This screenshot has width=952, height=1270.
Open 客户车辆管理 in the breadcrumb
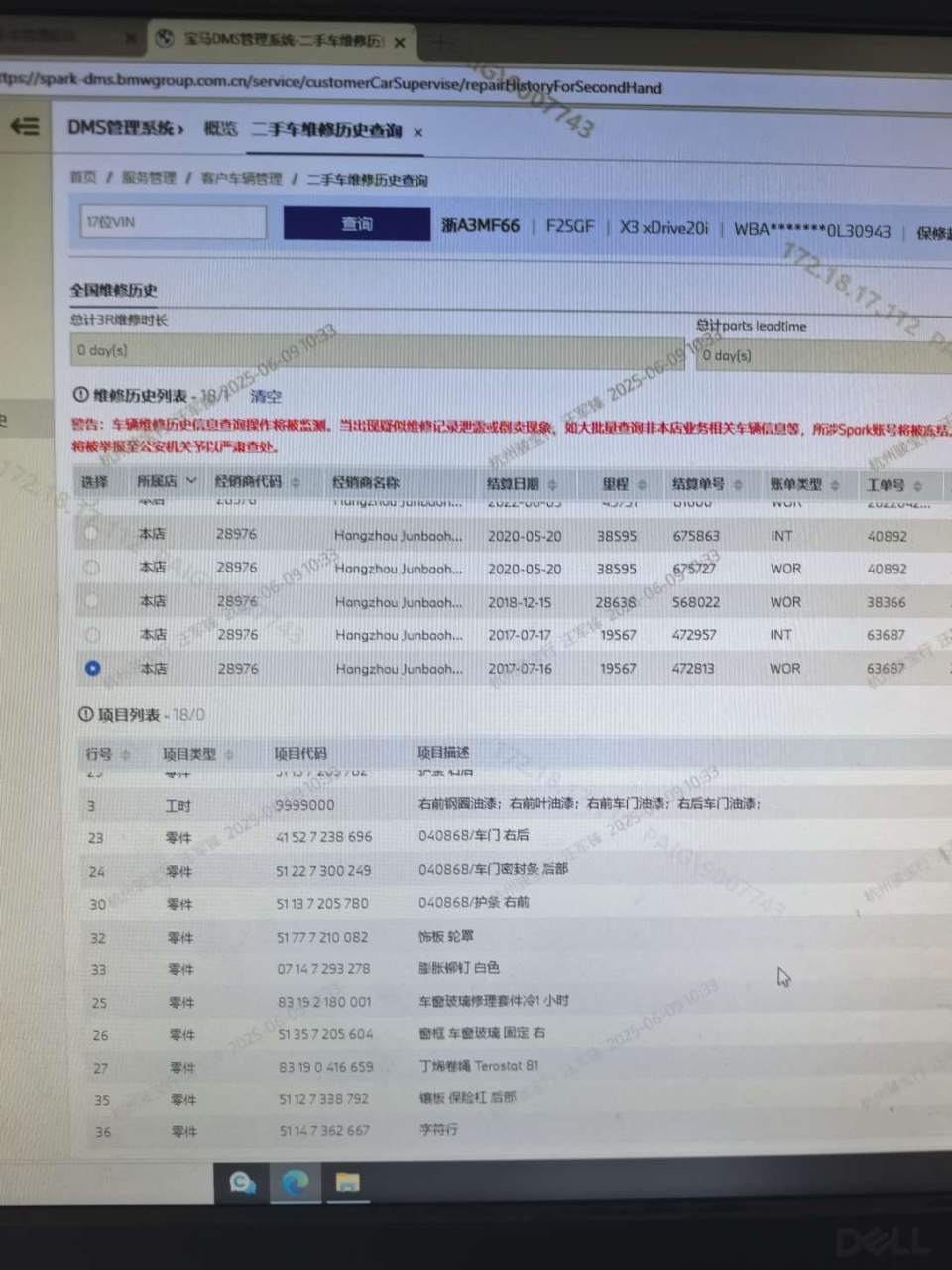point(241,179)
